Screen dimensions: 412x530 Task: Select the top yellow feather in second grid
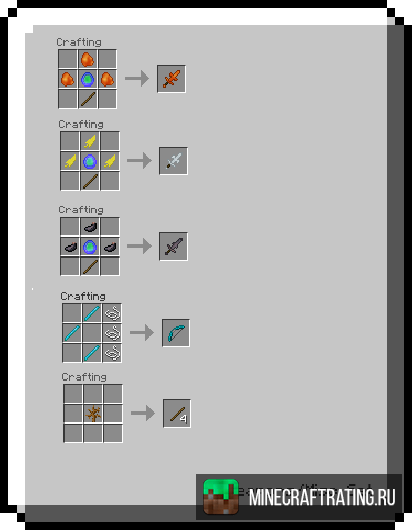tap(90, 141)
